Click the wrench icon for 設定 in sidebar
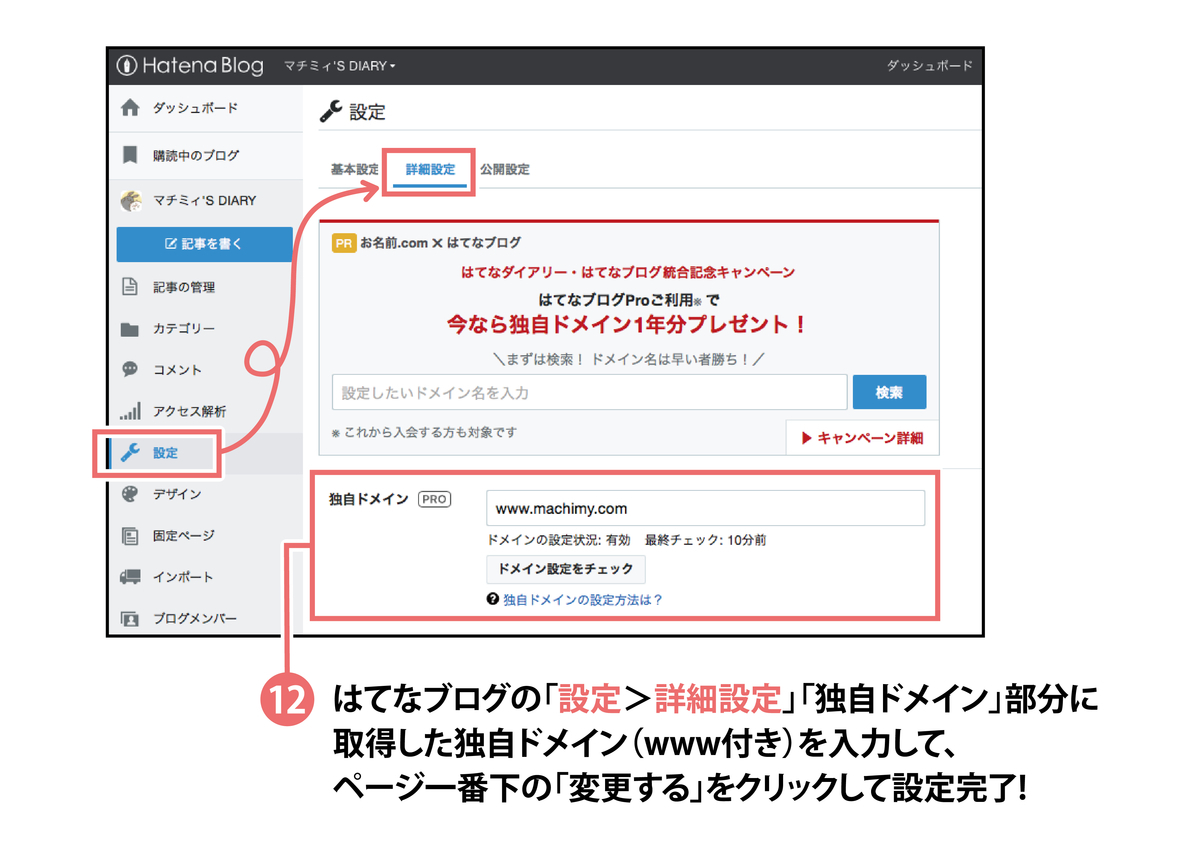Viewport: 1200px width, 852px height. tap(130, 453)
